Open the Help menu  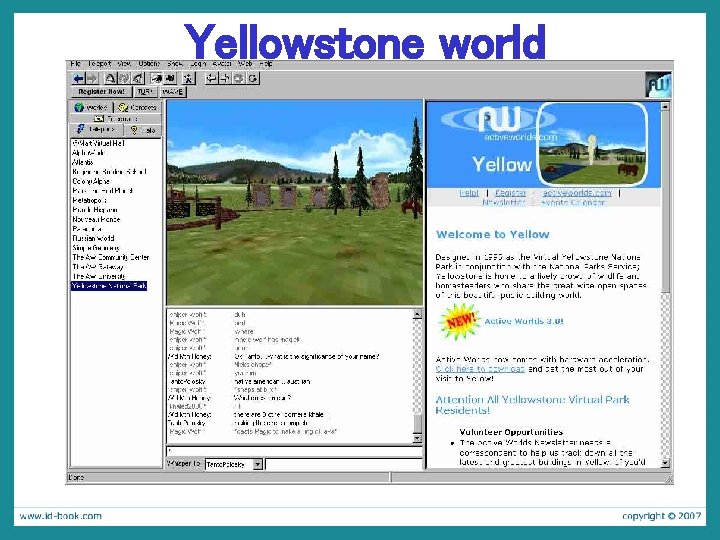[x=266, y=64]
